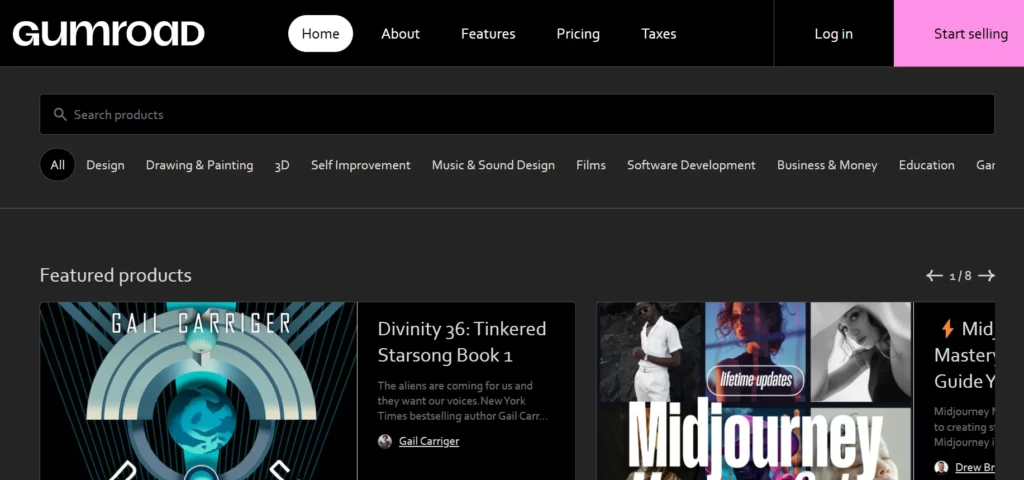Open the About page
The image size is (1024, 480).
tap(400, 34)
